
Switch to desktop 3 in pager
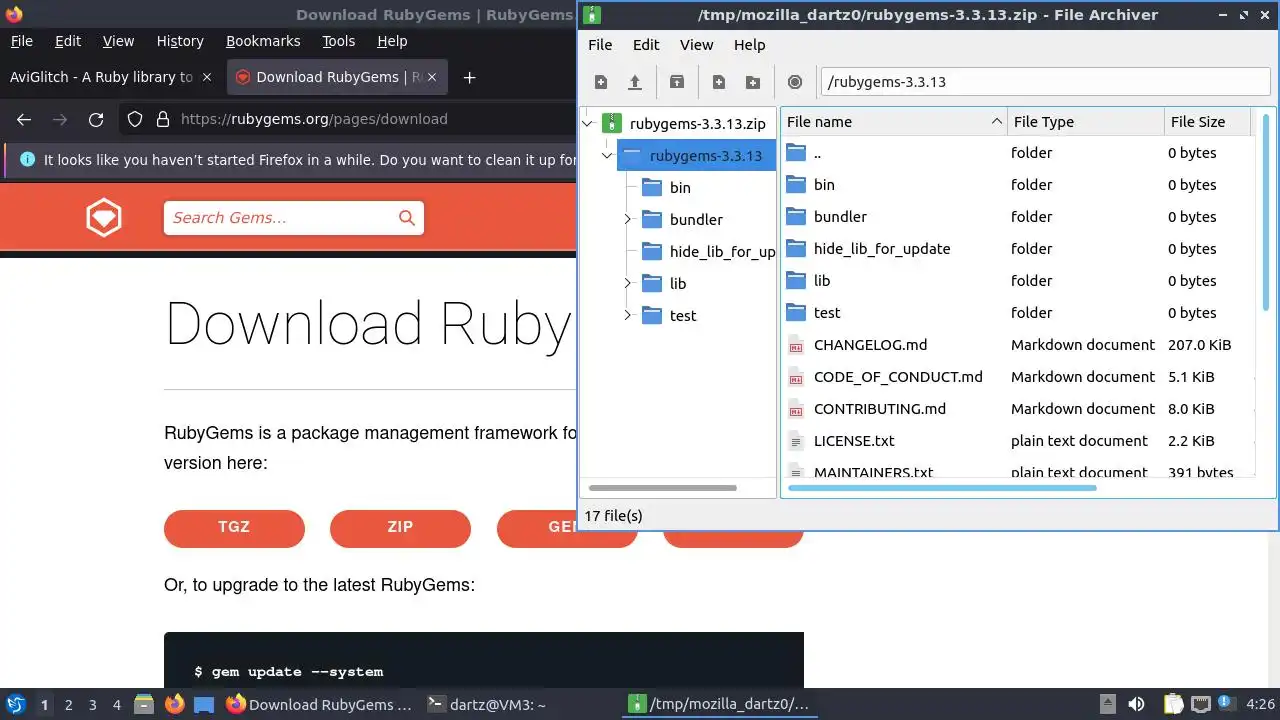93,704
